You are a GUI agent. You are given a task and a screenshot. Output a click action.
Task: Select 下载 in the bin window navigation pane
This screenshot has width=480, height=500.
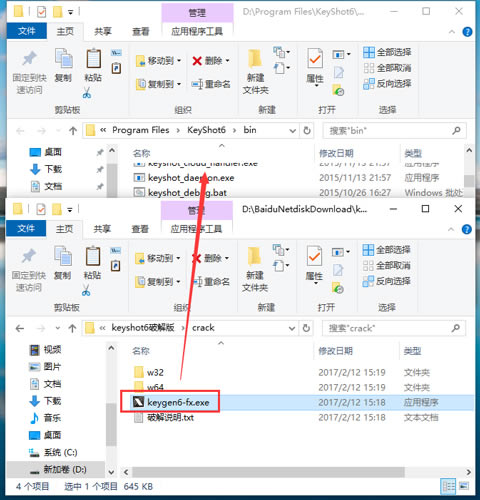[x=46, y=169]
